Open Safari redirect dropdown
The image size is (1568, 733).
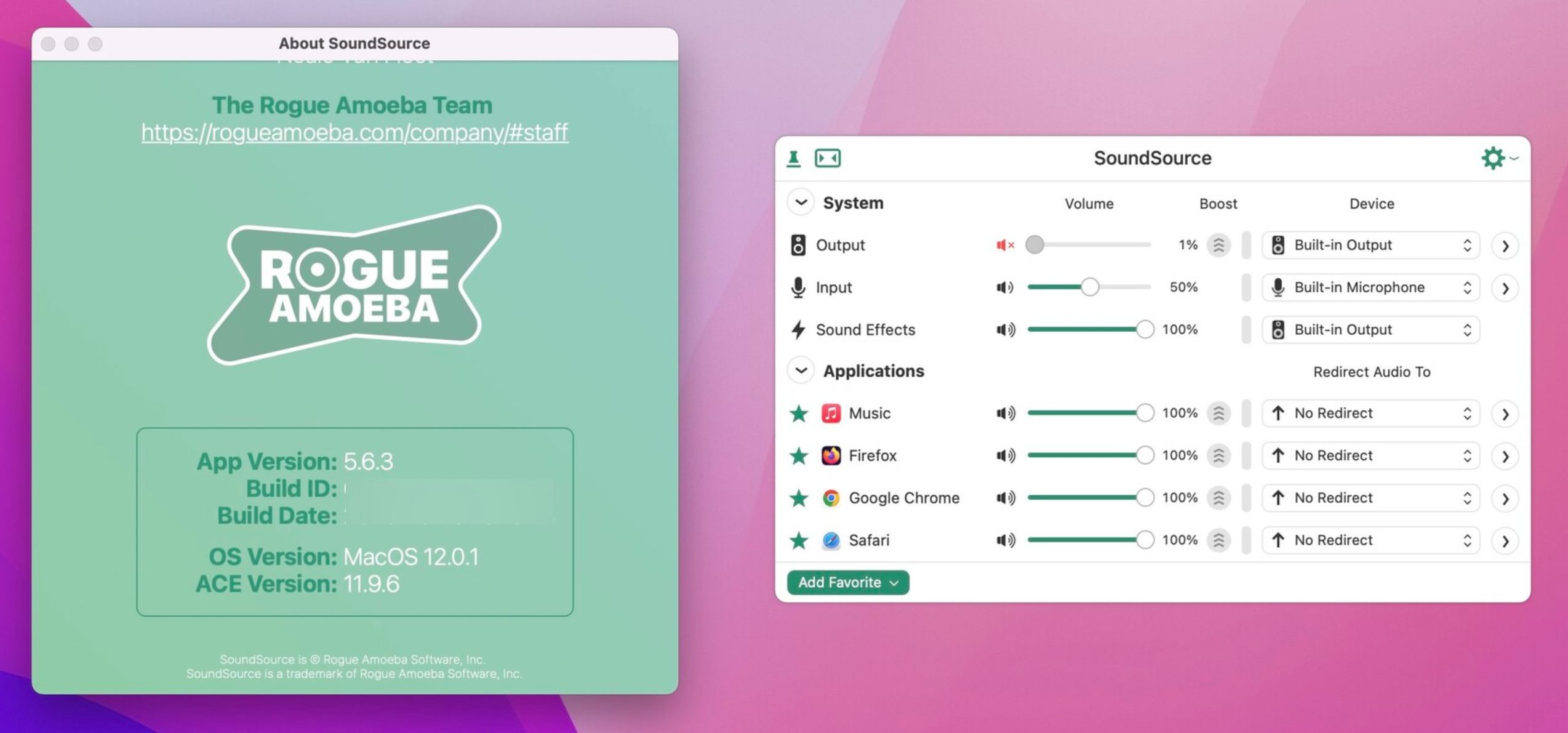coord(1371,540)
